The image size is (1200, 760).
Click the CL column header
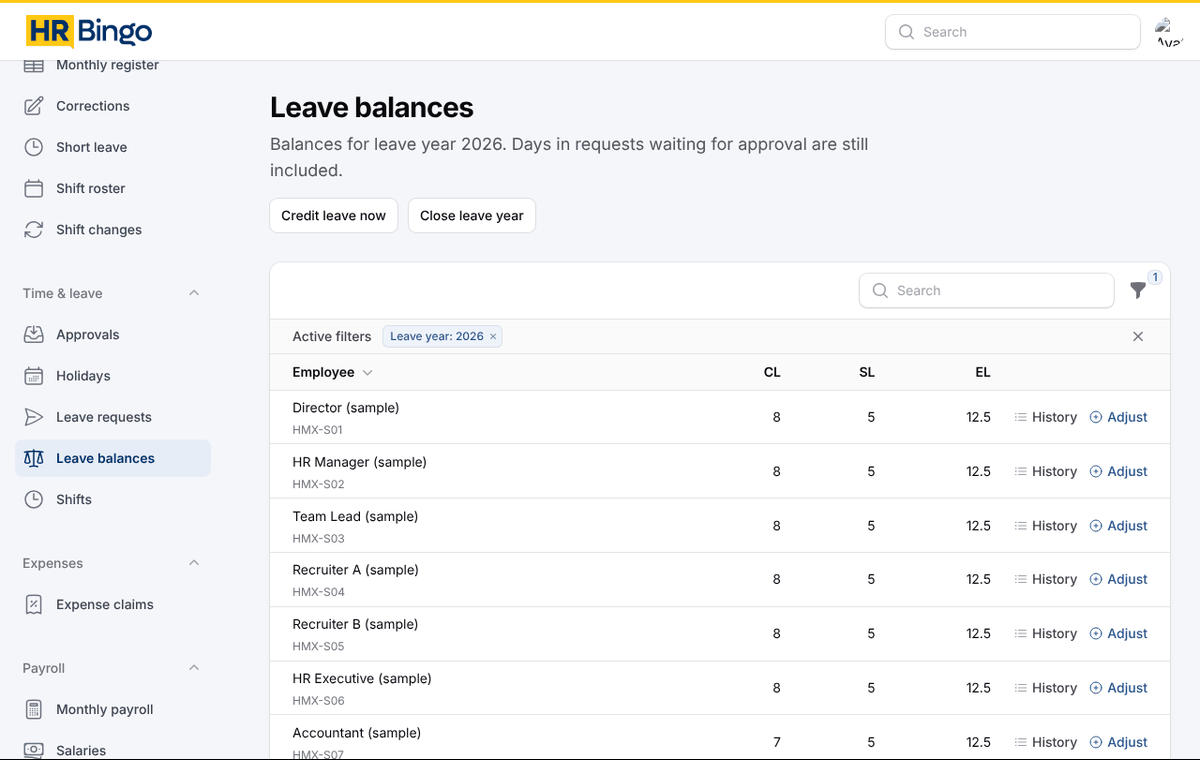[x=772, y=372]
